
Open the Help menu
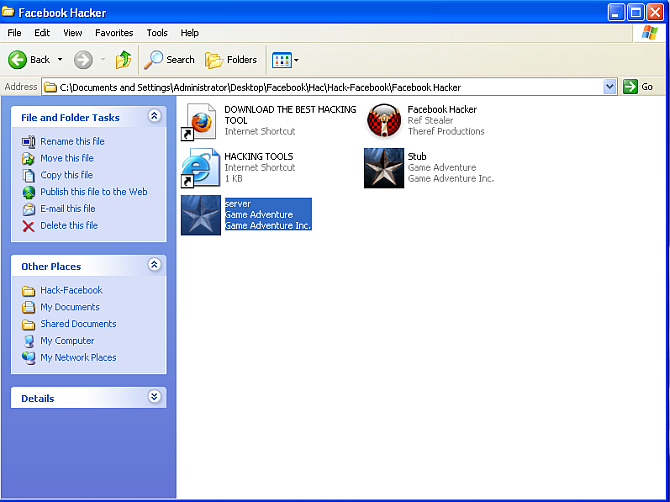coord(189,33)
